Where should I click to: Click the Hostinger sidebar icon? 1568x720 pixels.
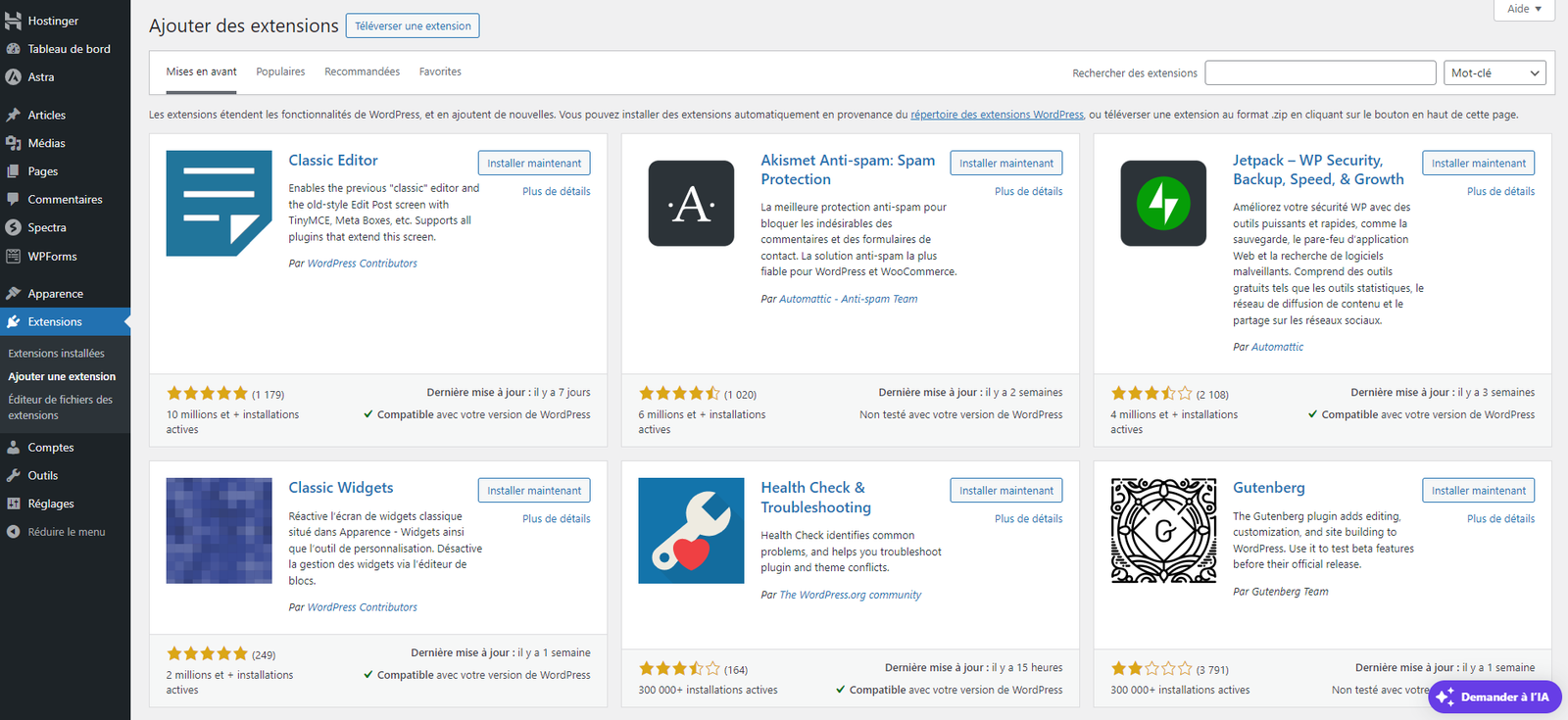13,21
